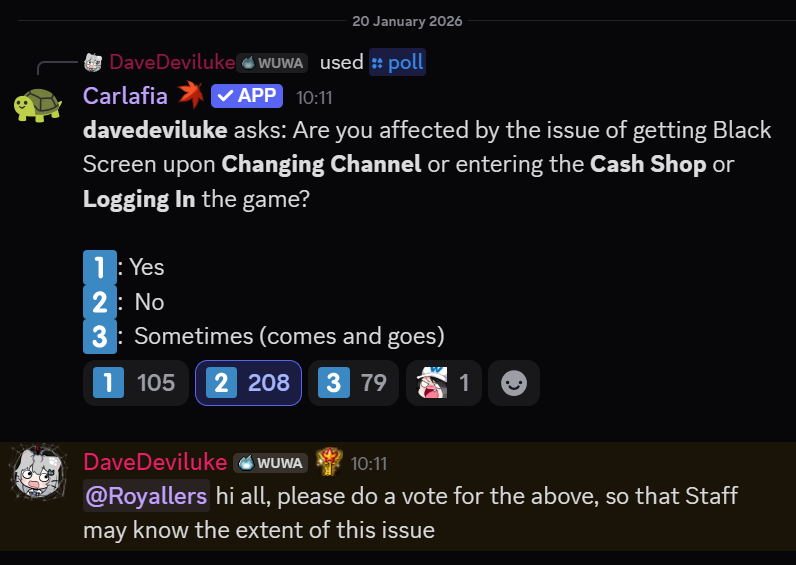Toggle the custom emoji reaction with 1 vote
The height and width of the screenshot is (565, 796).
pyautogui.click(x=444, y=383)
